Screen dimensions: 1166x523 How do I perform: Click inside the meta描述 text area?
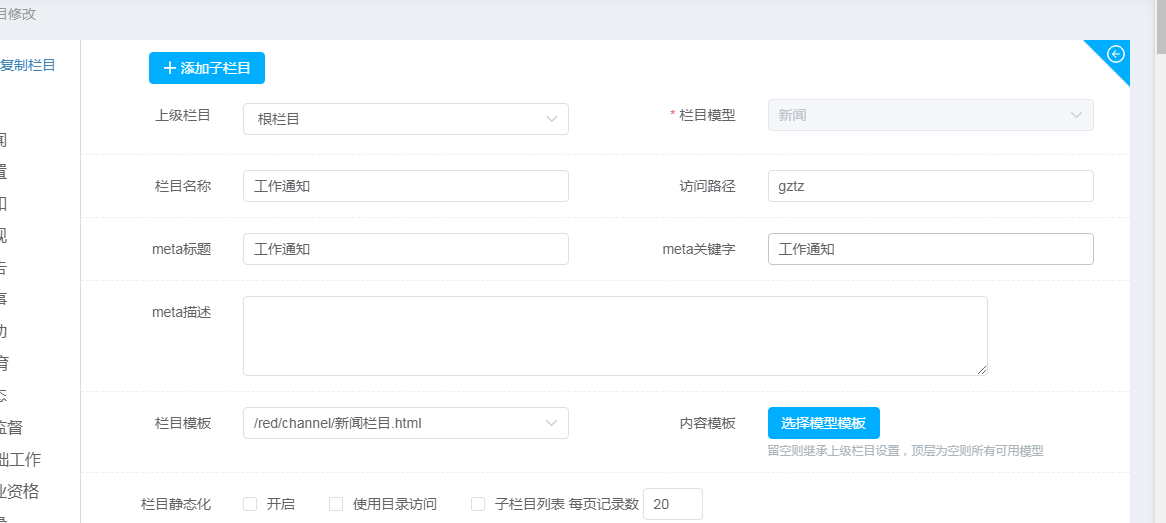pyautogui.click(x=614, y=335)
